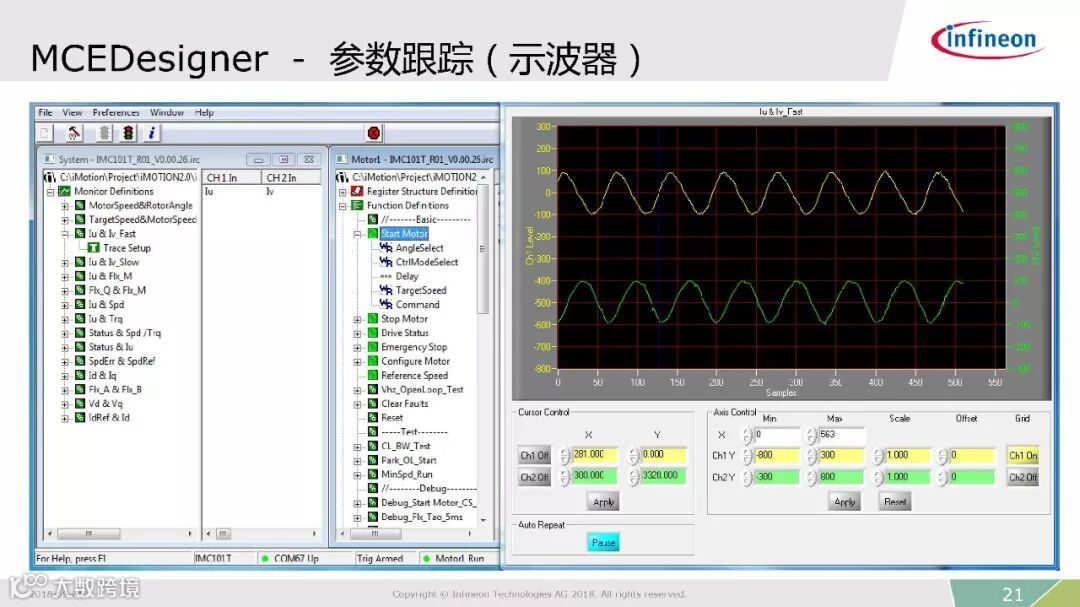1080x607 pixels.
Task: Select the Vhz_OpenLoop_Test function
Action: (x=422, y=389)
